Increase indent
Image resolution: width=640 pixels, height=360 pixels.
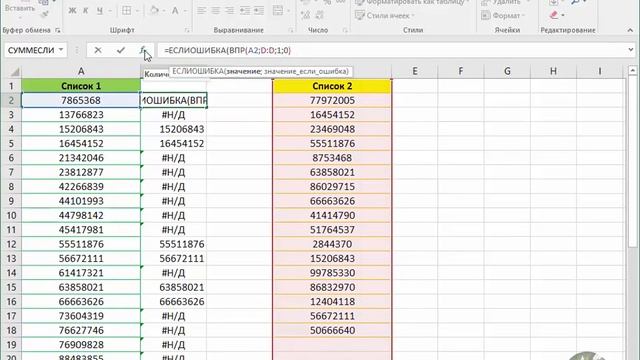259,11
